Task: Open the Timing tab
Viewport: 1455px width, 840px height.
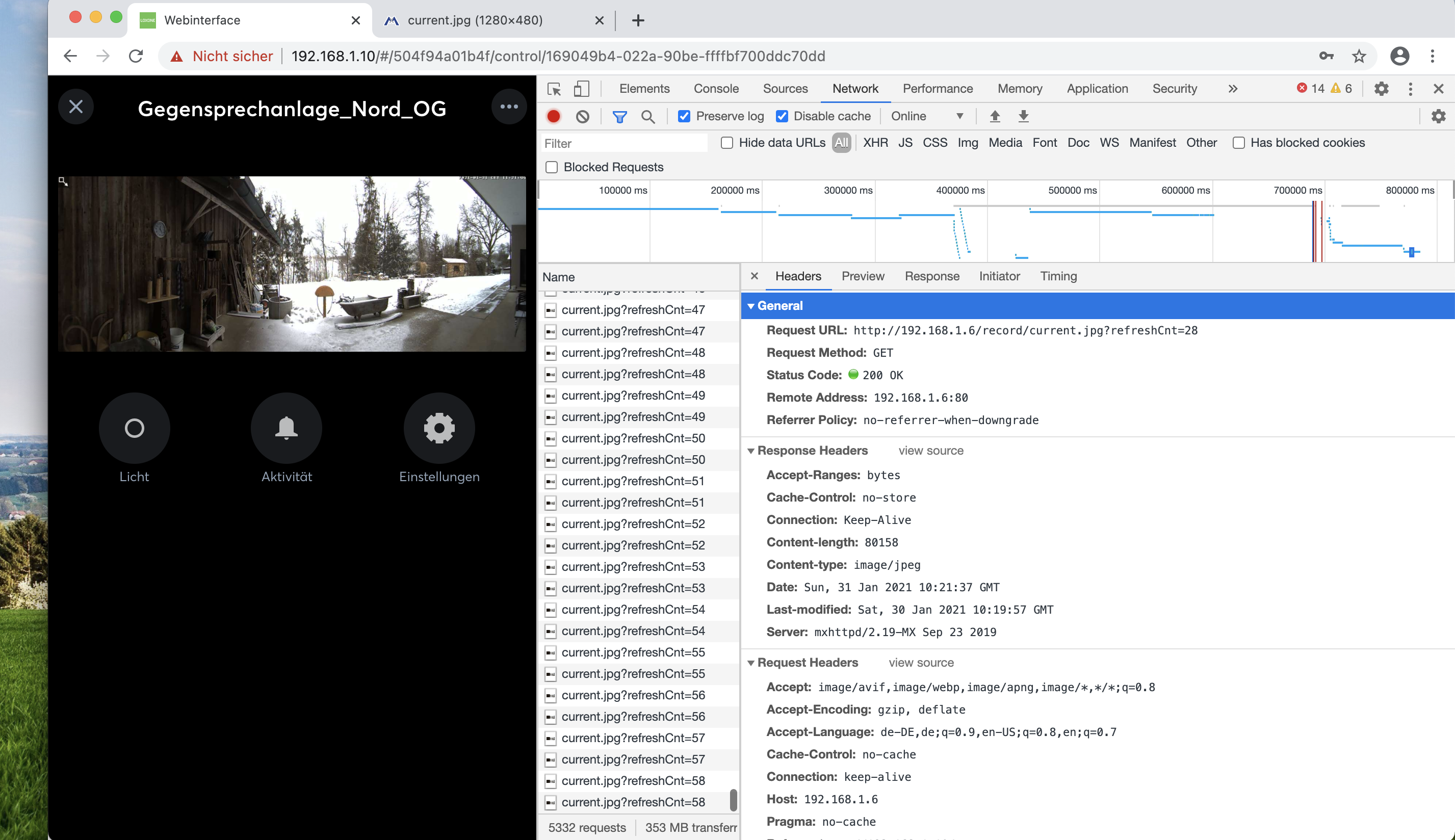Action: click(1058, 276)
